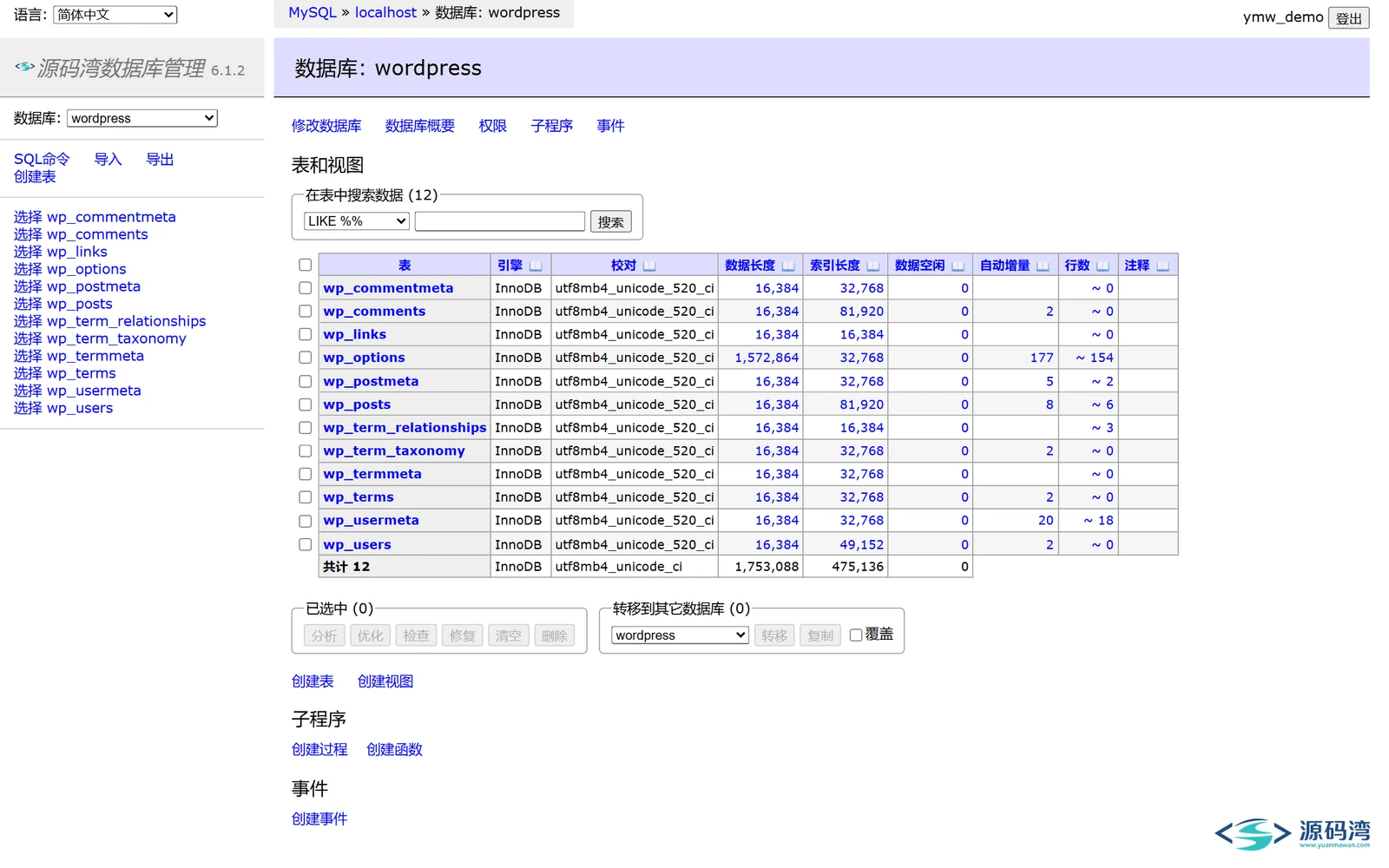Open SQL命令 in the sidebar
This screenshot has height=868, width=1389.
[42, 159]
